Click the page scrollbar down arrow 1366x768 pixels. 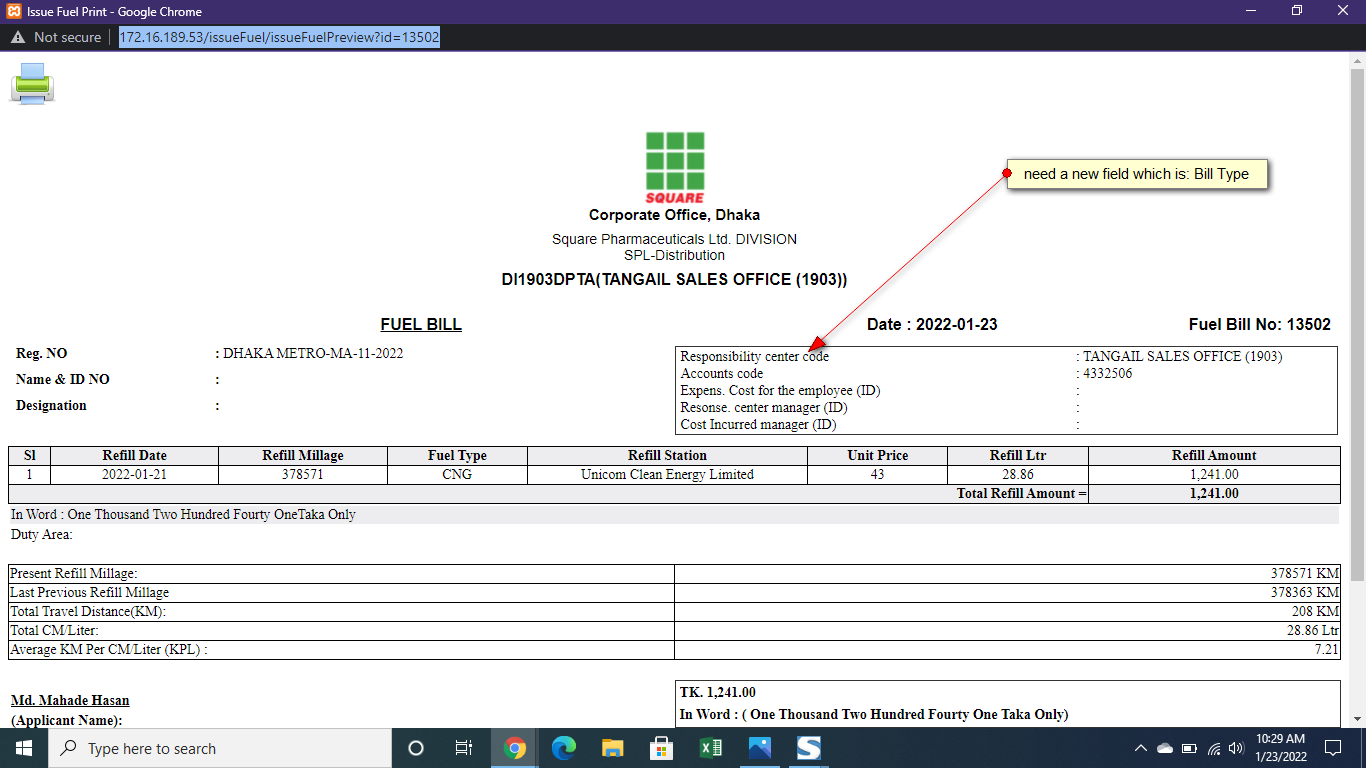click(x=1357, y=718)
